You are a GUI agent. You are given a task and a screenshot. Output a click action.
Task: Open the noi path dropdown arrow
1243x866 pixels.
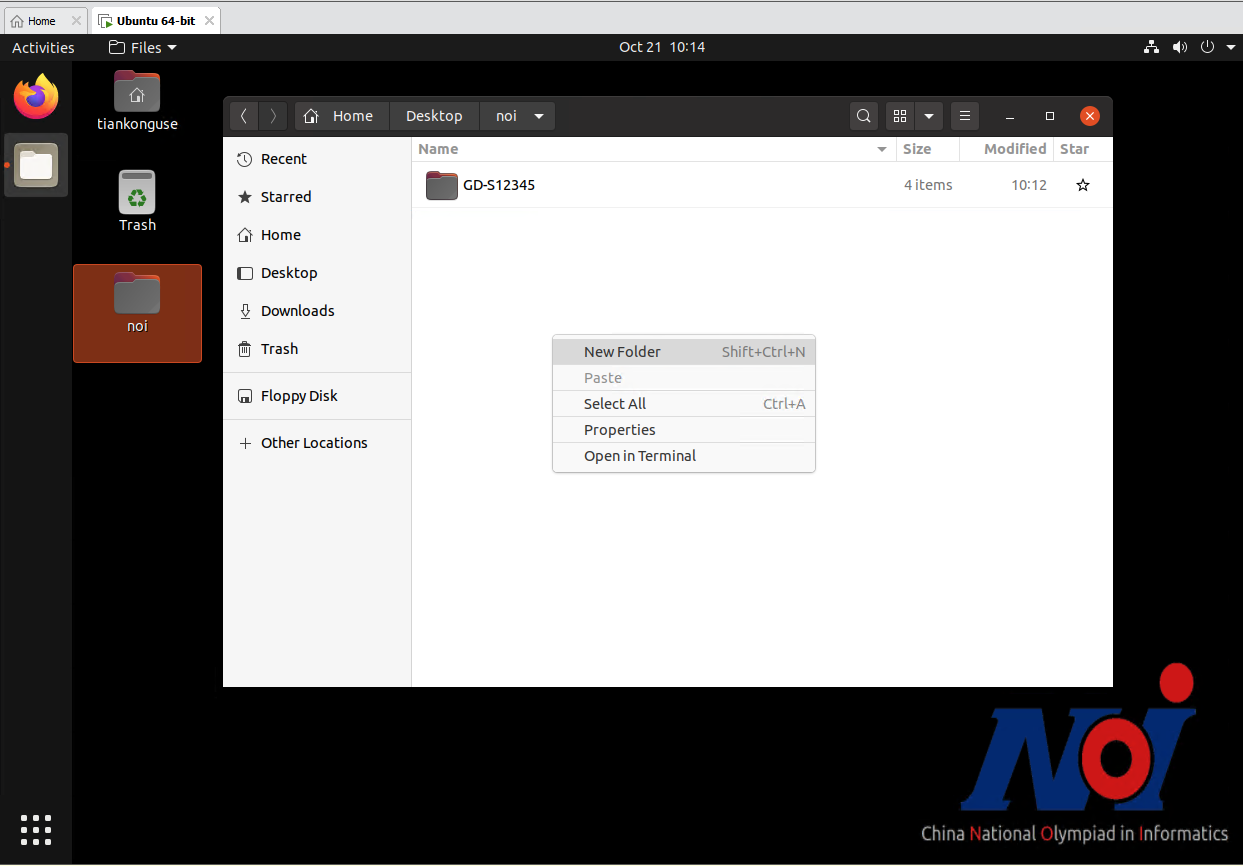point(539,116)
